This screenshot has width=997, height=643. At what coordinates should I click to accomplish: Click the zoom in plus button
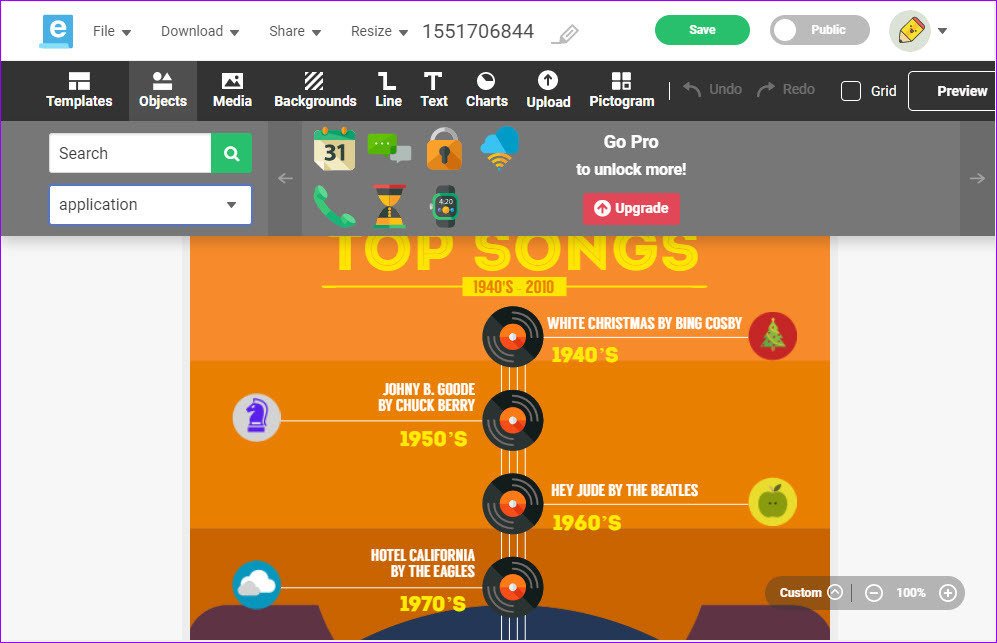[x=948, y=593]
